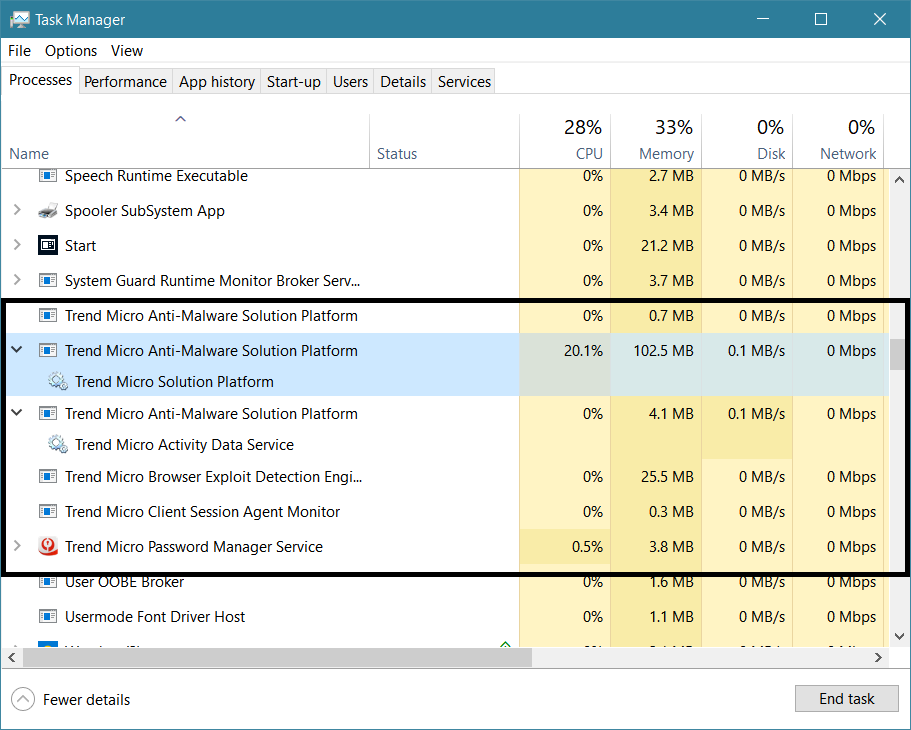Image resolution: width=911 pixels, height=730 pixels.
Task: Collapse the sort arrow above Name column
Action: [x=181, y=119]
